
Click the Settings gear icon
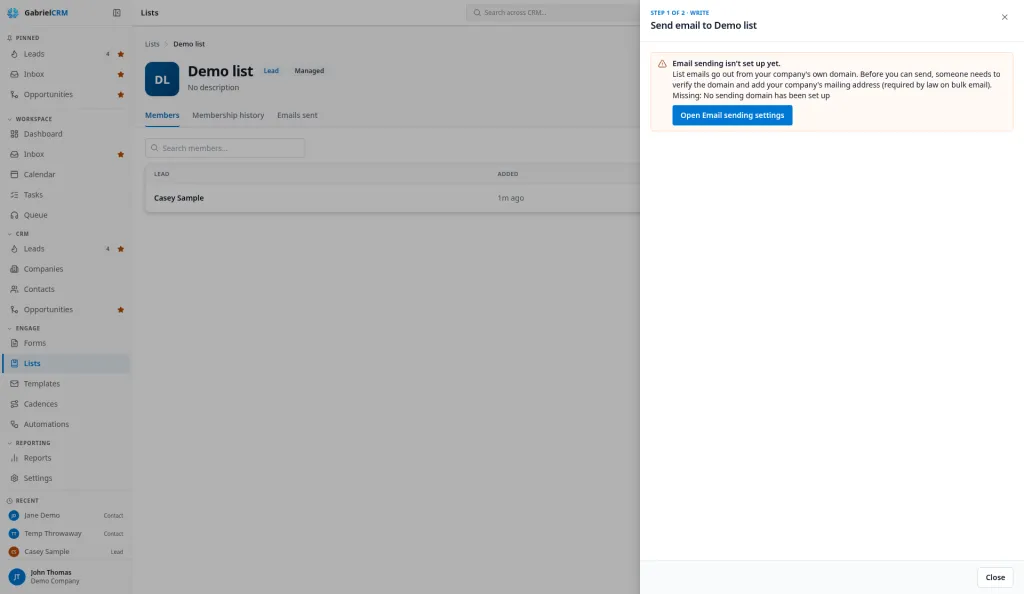pos(14,478)
